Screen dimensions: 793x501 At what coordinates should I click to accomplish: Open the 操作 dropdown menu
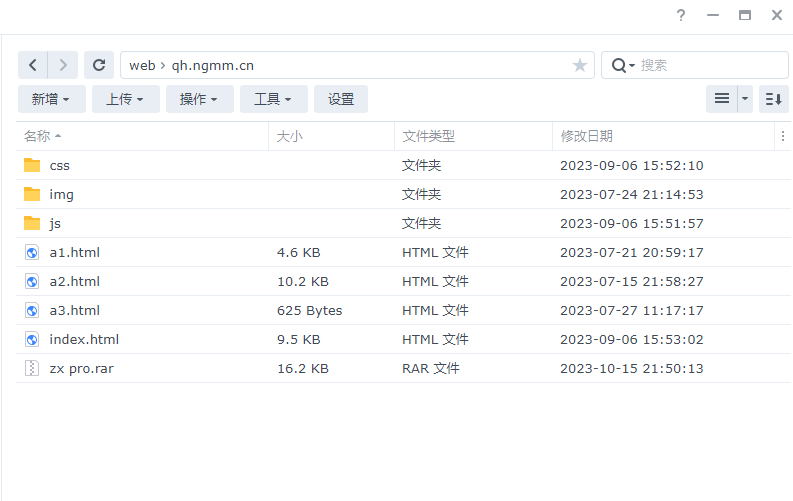coord(199,99)
